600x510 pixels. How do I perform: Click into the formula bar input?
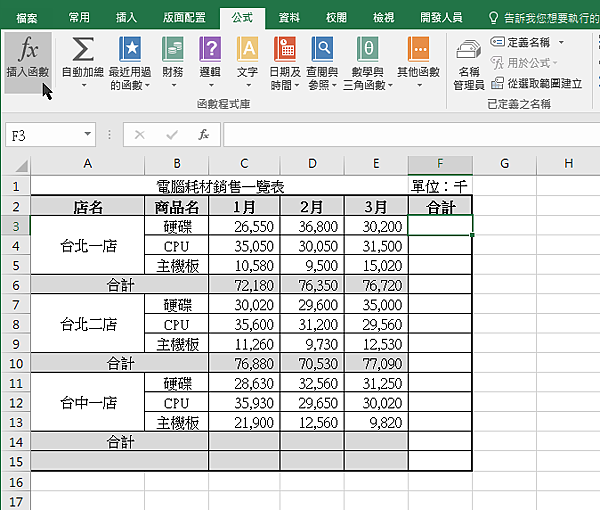411,135
